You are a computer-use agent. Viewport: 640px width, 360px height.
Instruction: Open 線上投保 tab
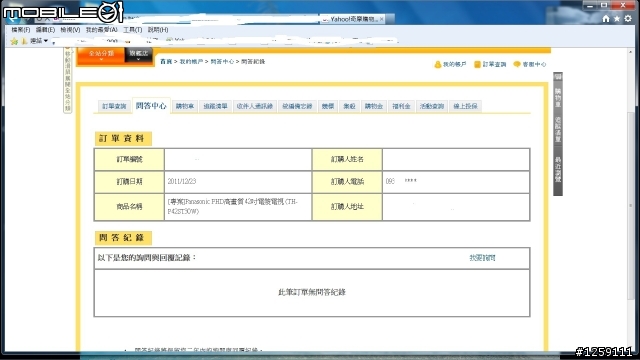(465, 106)
